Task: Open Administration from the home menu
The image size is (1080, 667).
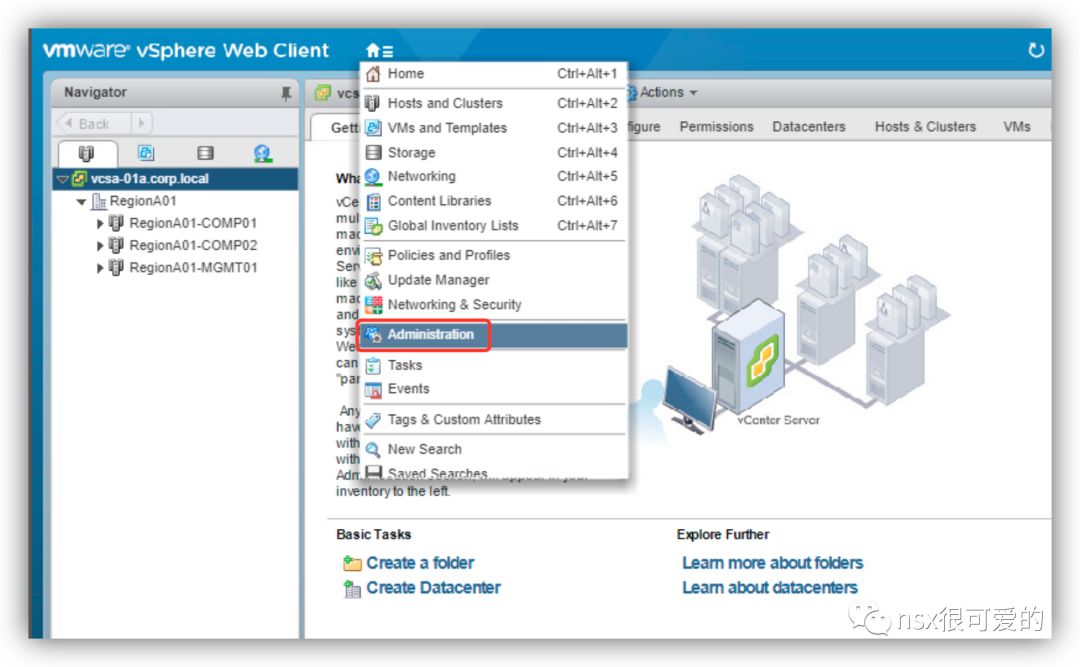Action: click(493, 335)
